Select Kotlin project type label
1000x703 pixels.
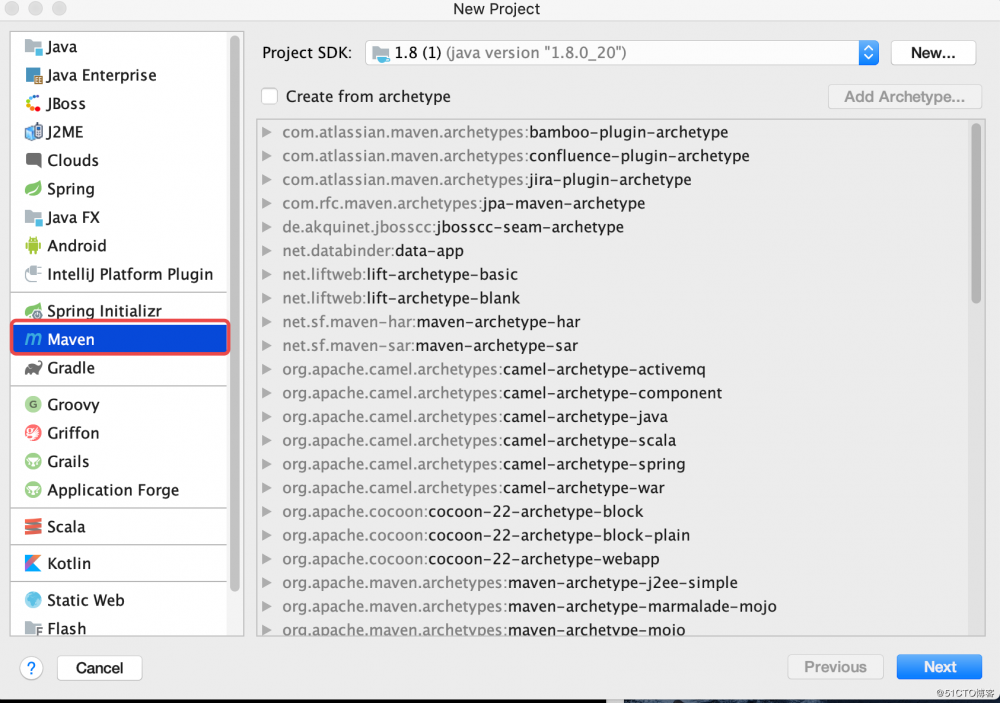(x=69, y=563)
